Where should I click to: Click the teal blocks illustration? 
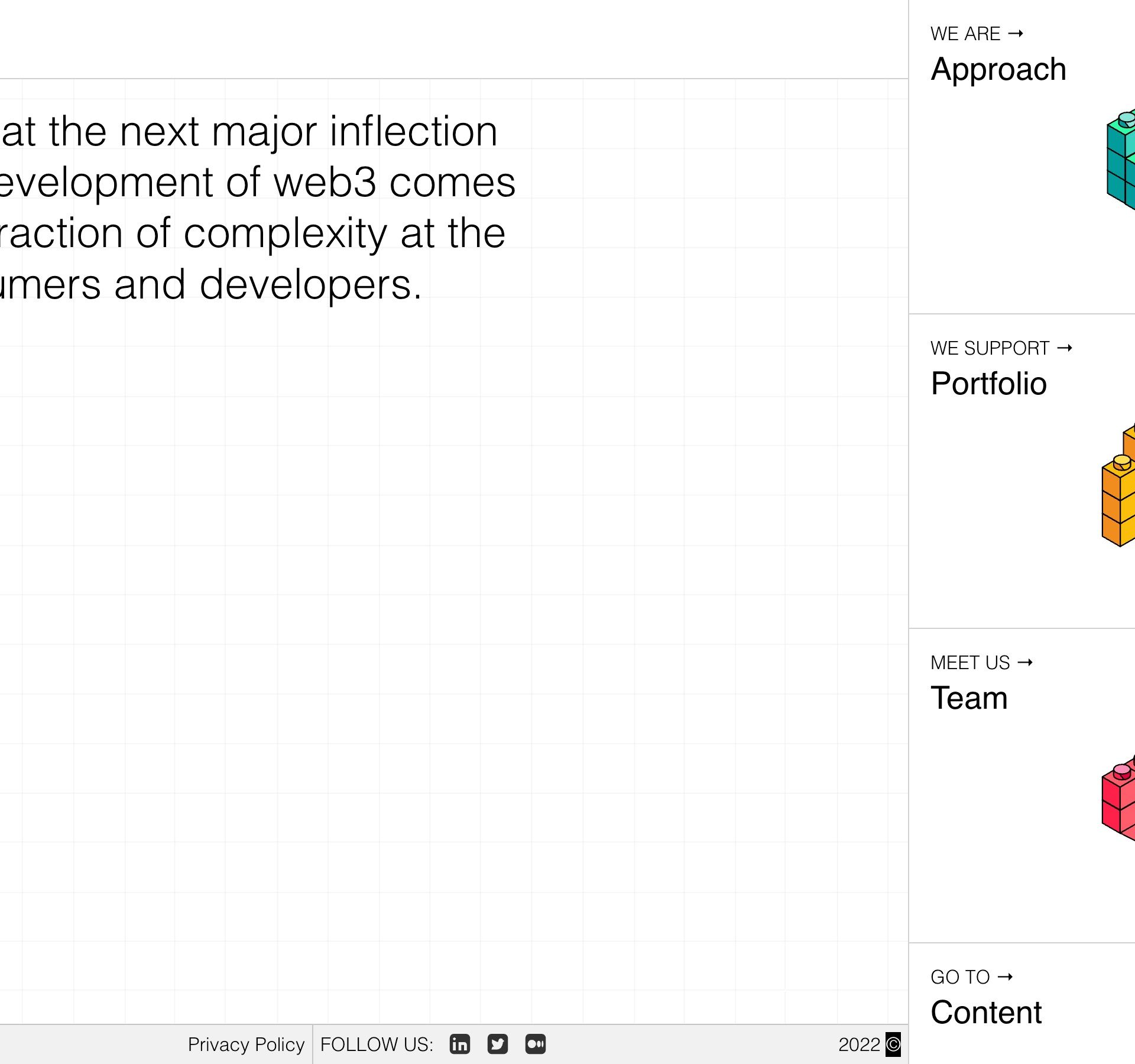(x=1121, y=160)
